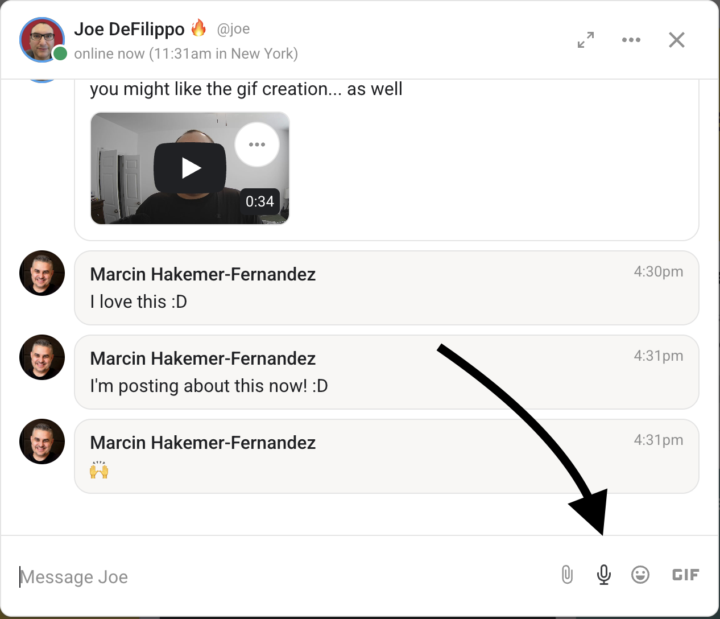720x619 pixels.
Task: Open the video's circular more-options button
Action: (257, 145)
